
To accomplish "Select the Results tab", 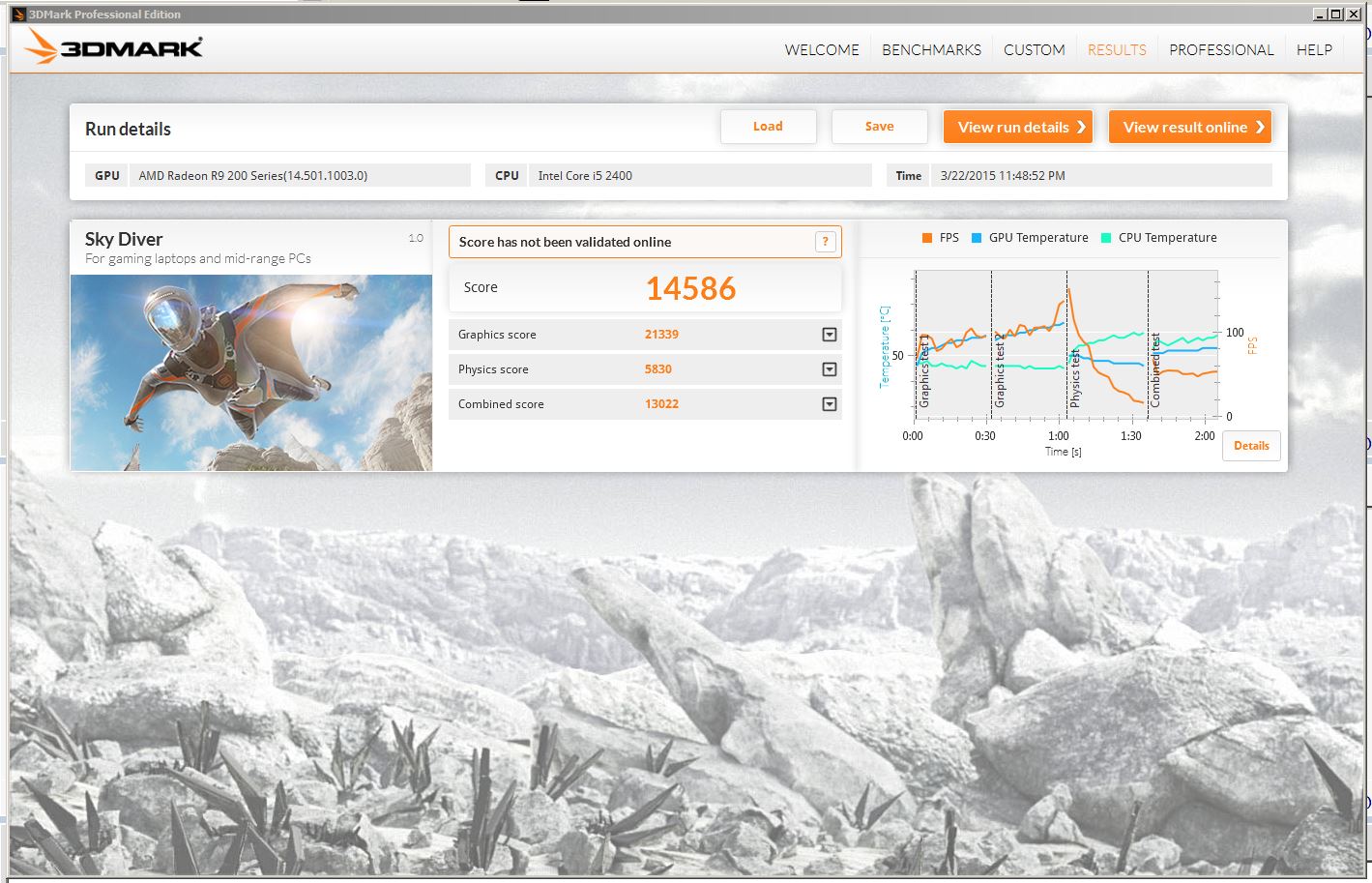I will click(1117, 50).
